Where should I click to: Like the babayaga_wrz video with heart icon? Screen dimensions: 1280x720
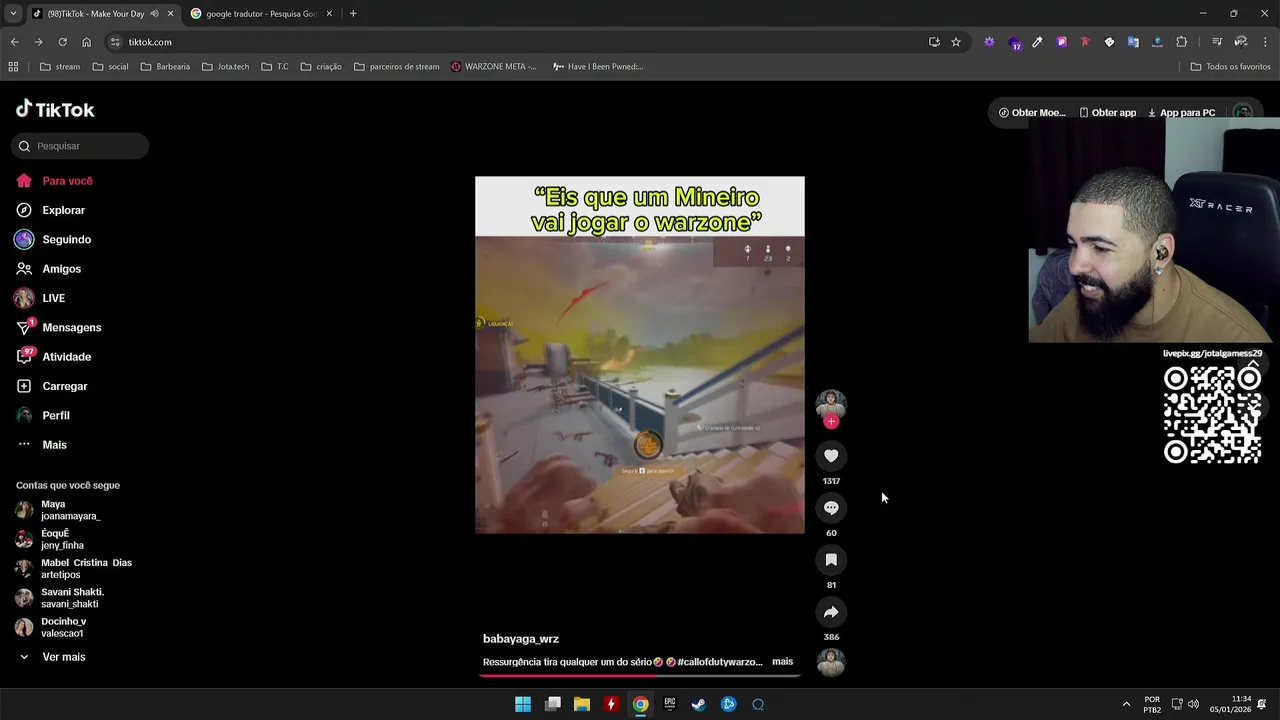click(831, 456)
